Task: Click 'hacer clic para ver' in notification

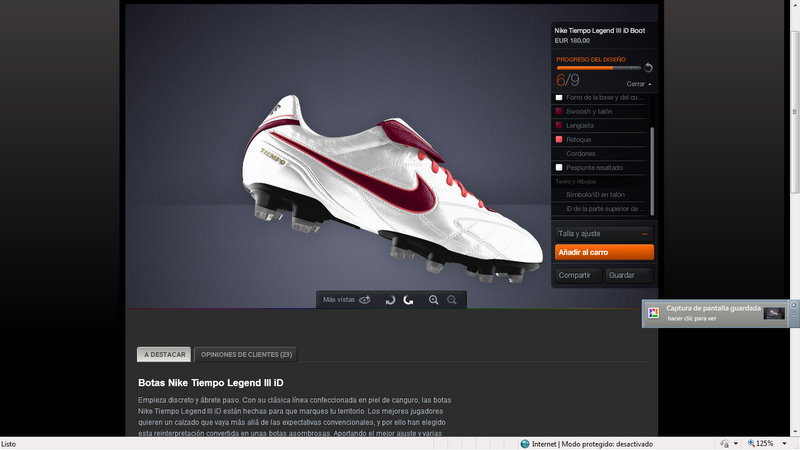Action: coord(692,318)
